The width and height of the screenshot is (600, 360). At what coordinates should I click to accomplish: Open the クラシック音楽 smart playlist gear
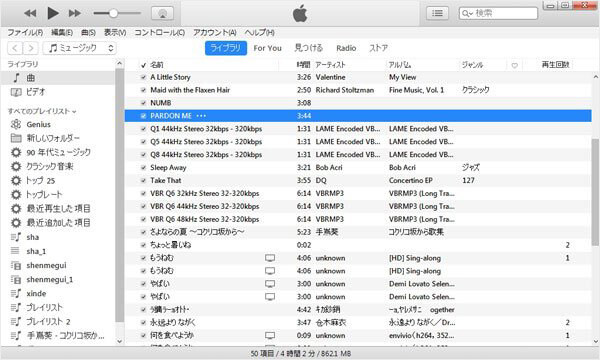tap(16, 166)
